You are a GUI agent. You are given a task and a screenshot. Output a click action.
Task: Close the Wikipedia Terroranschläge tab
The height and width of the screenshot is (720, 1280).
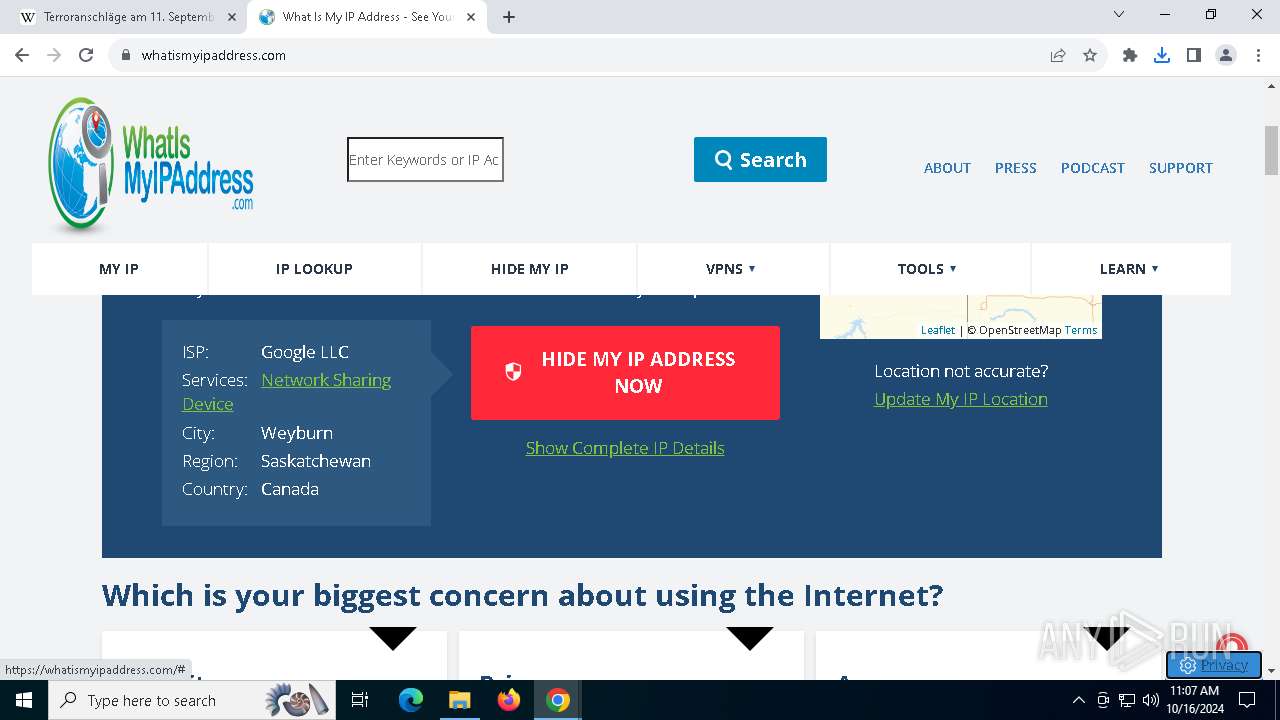[x=232, y=17]
